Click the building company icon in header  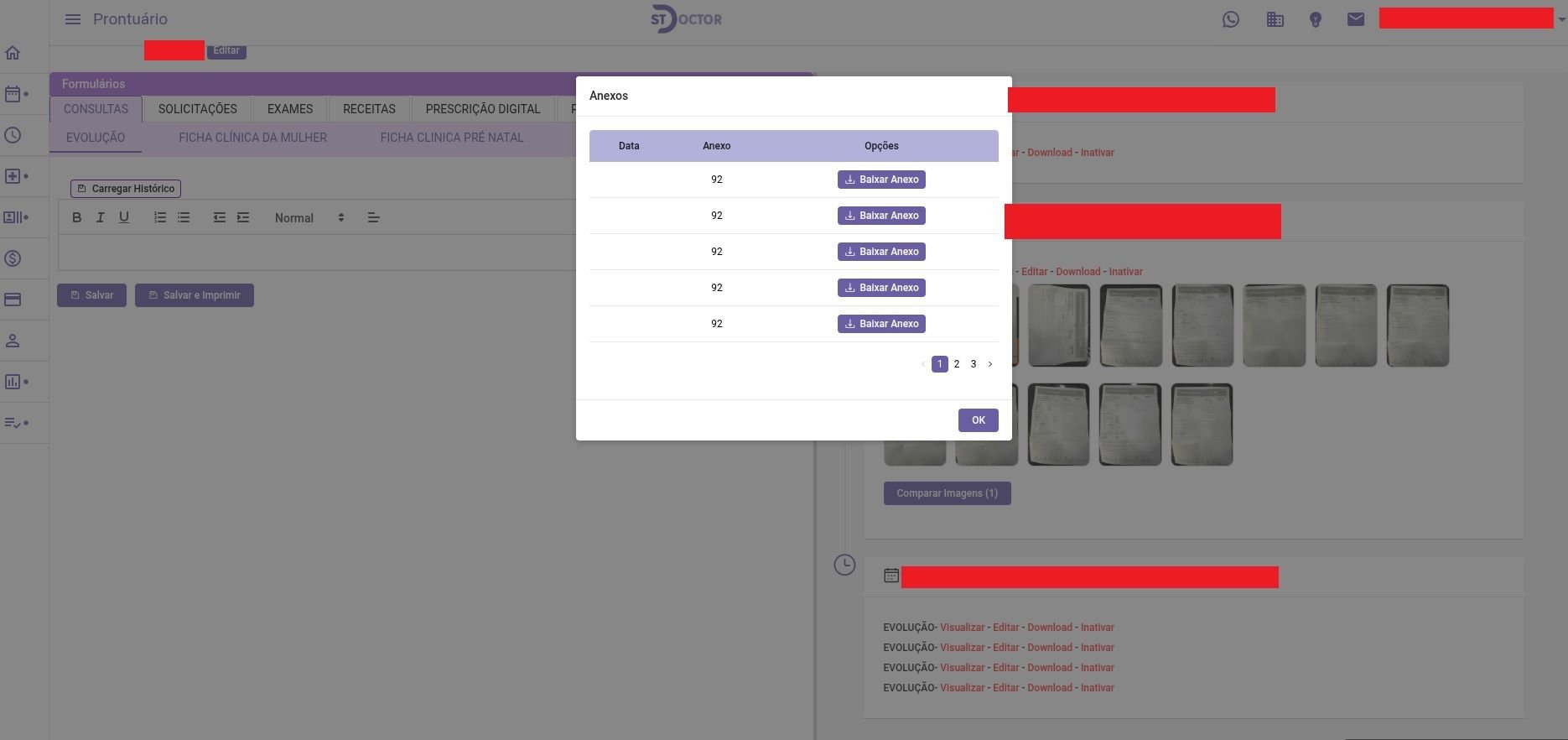point(1275,19)
